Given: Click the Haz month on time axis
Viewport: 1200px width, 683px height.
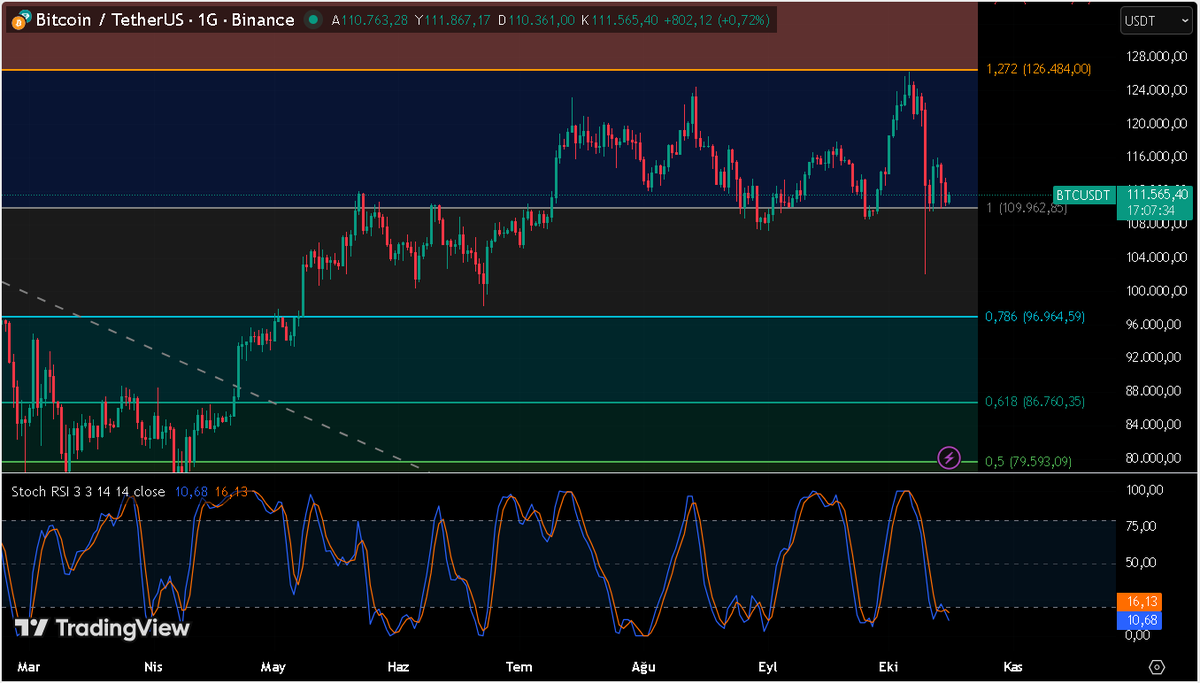Looking at the screenshot, I should tap(398, 667).
